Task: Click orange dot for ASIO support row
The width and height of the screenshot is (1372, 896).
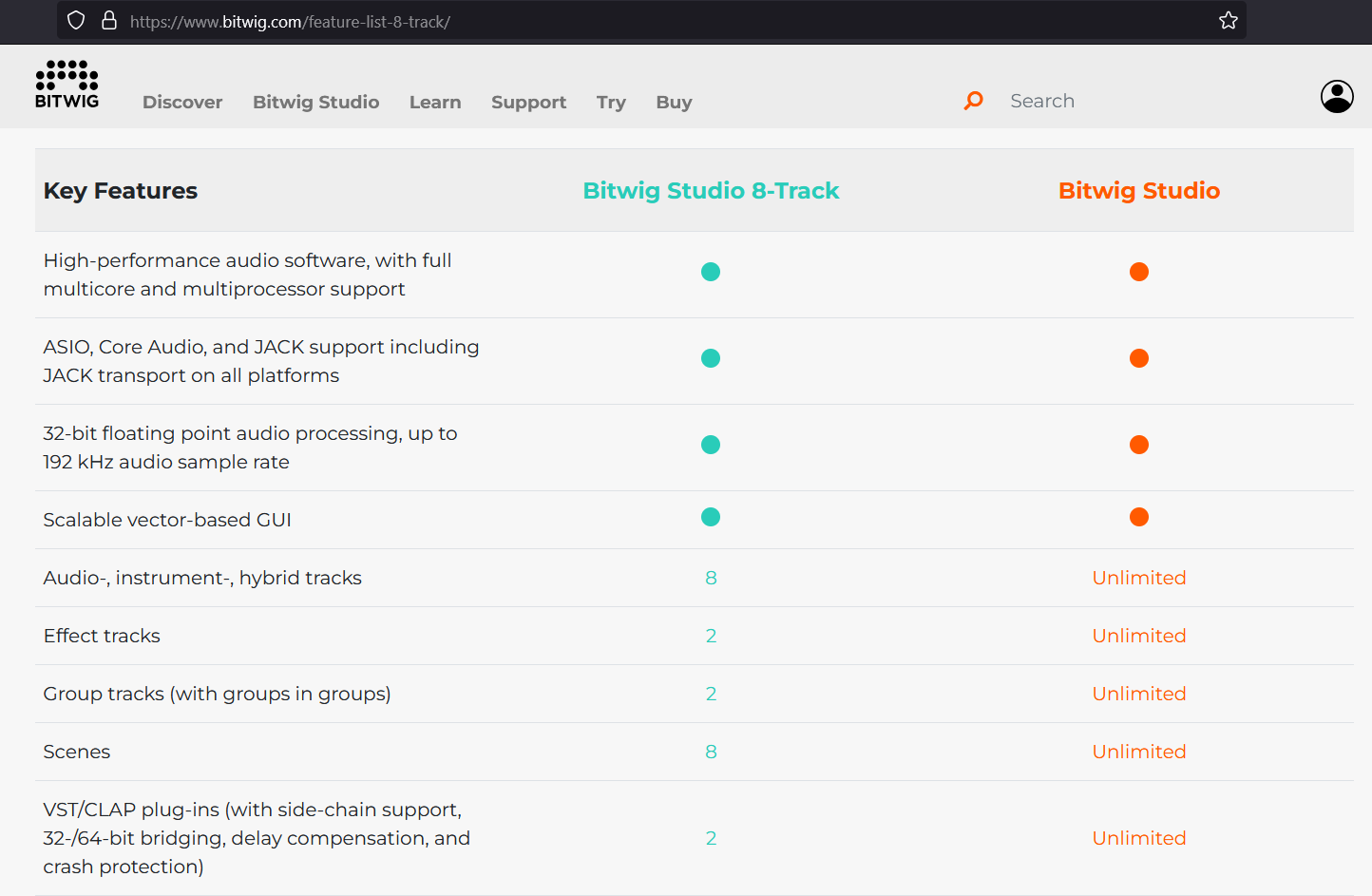Action: pos(1138,358)
